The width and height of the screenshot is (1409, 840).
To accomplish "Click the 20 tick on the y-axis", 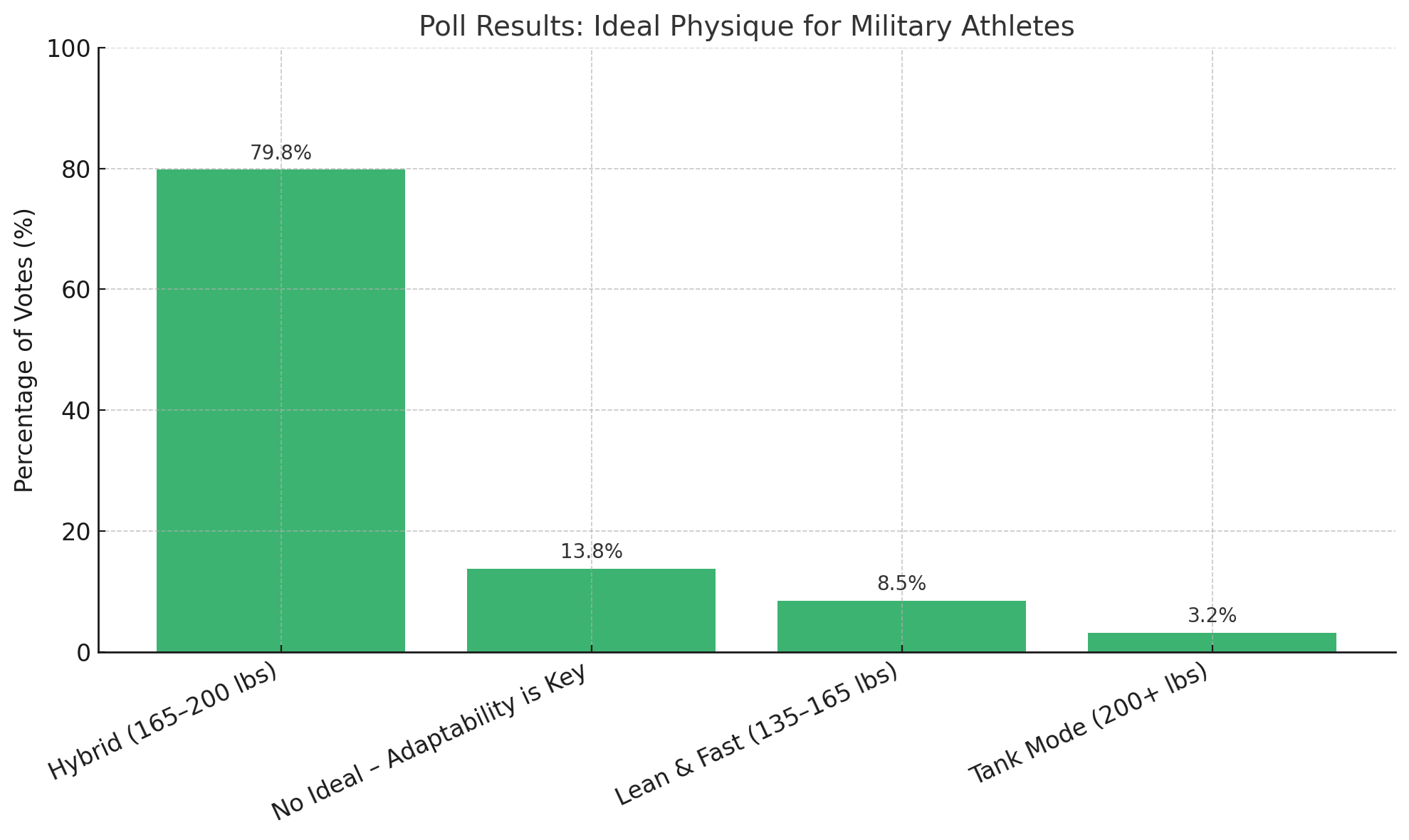I will (75, 532).
